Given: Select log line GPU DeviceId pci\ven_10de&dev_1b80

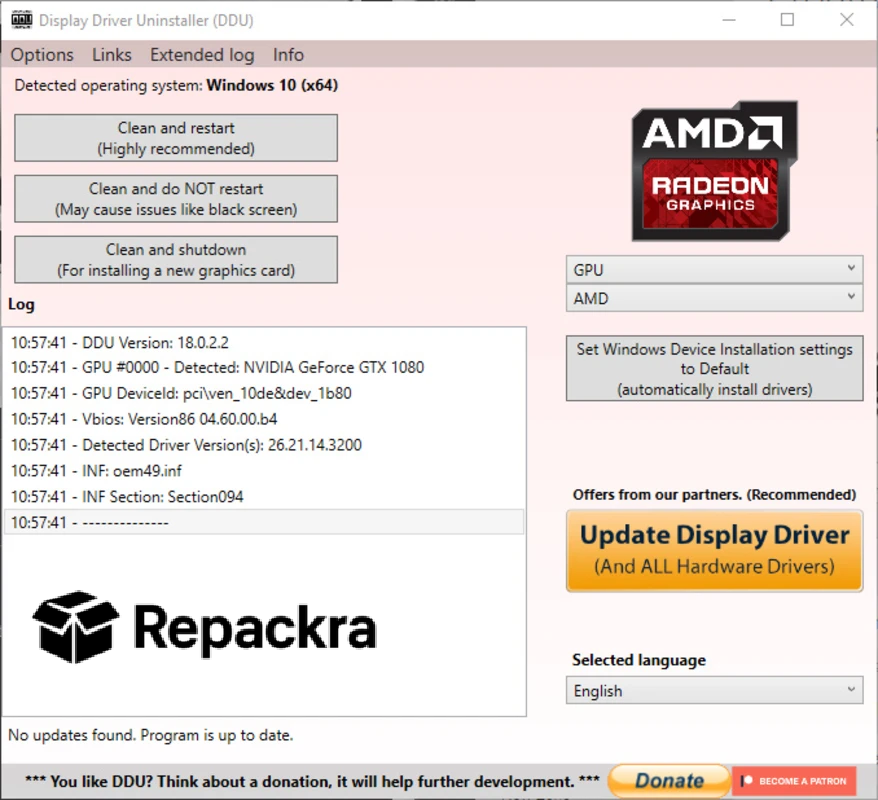Looking at the screenshot, I should 264,394.
